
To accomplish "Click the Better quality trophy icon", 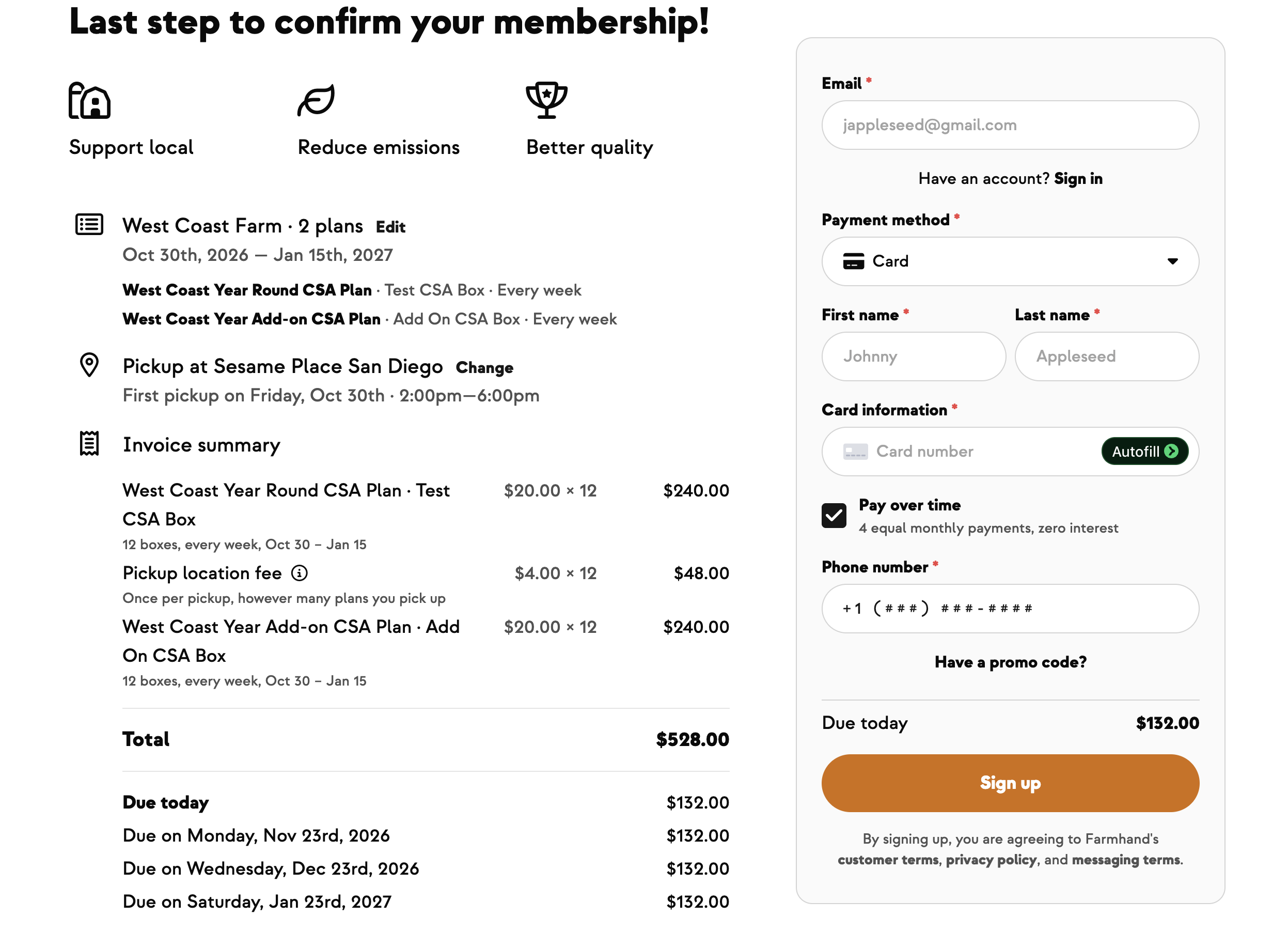I will [x=546, y=100].
